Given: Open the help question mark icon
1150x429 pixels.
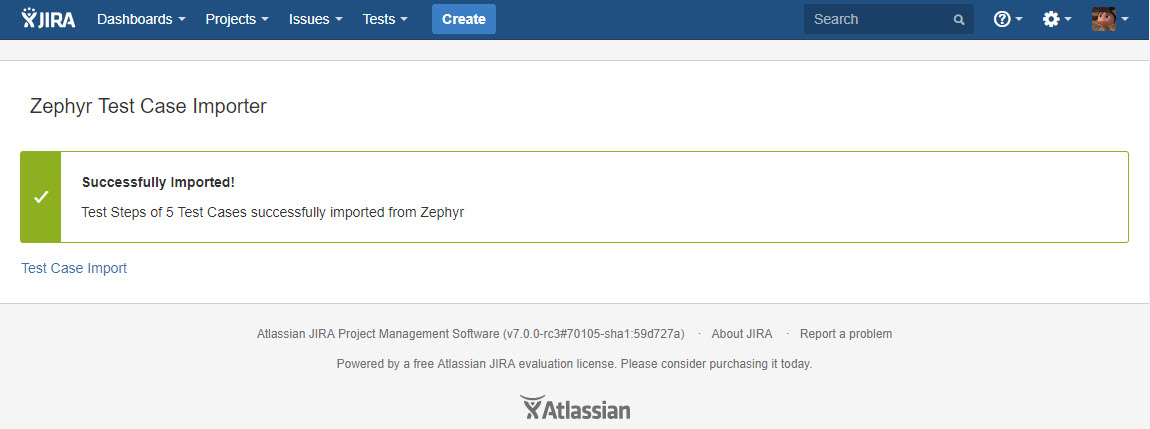Looking at the screenshot, I should 1002,19.
